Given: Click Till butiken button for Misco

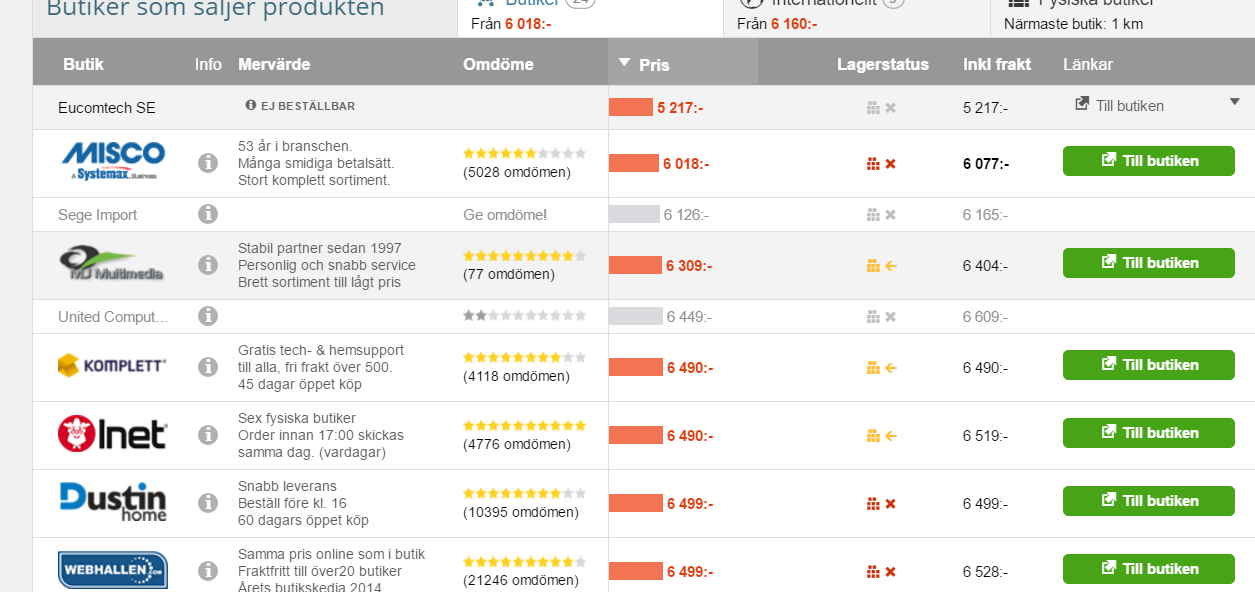Looking at the screenshot, I should pos(1148,161).
